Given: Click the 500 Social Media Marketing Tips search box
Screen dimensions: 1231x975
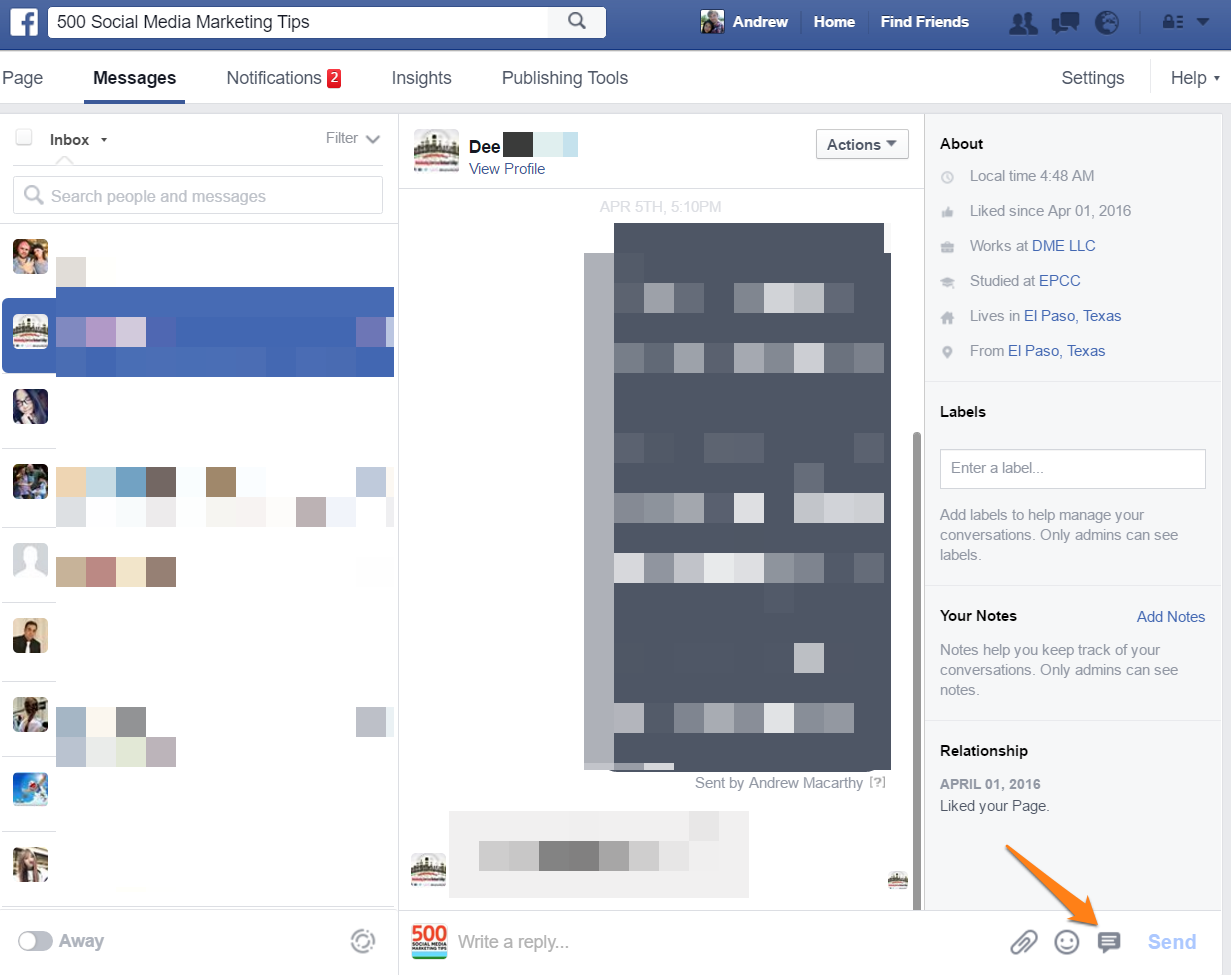Looking at the screenshot, I should click(298, 22).
